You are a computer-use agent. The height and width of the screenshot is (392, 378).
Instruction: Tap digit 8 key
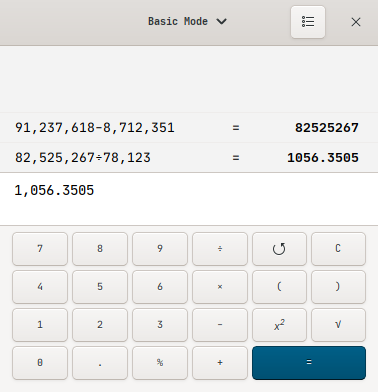(100, 249)
